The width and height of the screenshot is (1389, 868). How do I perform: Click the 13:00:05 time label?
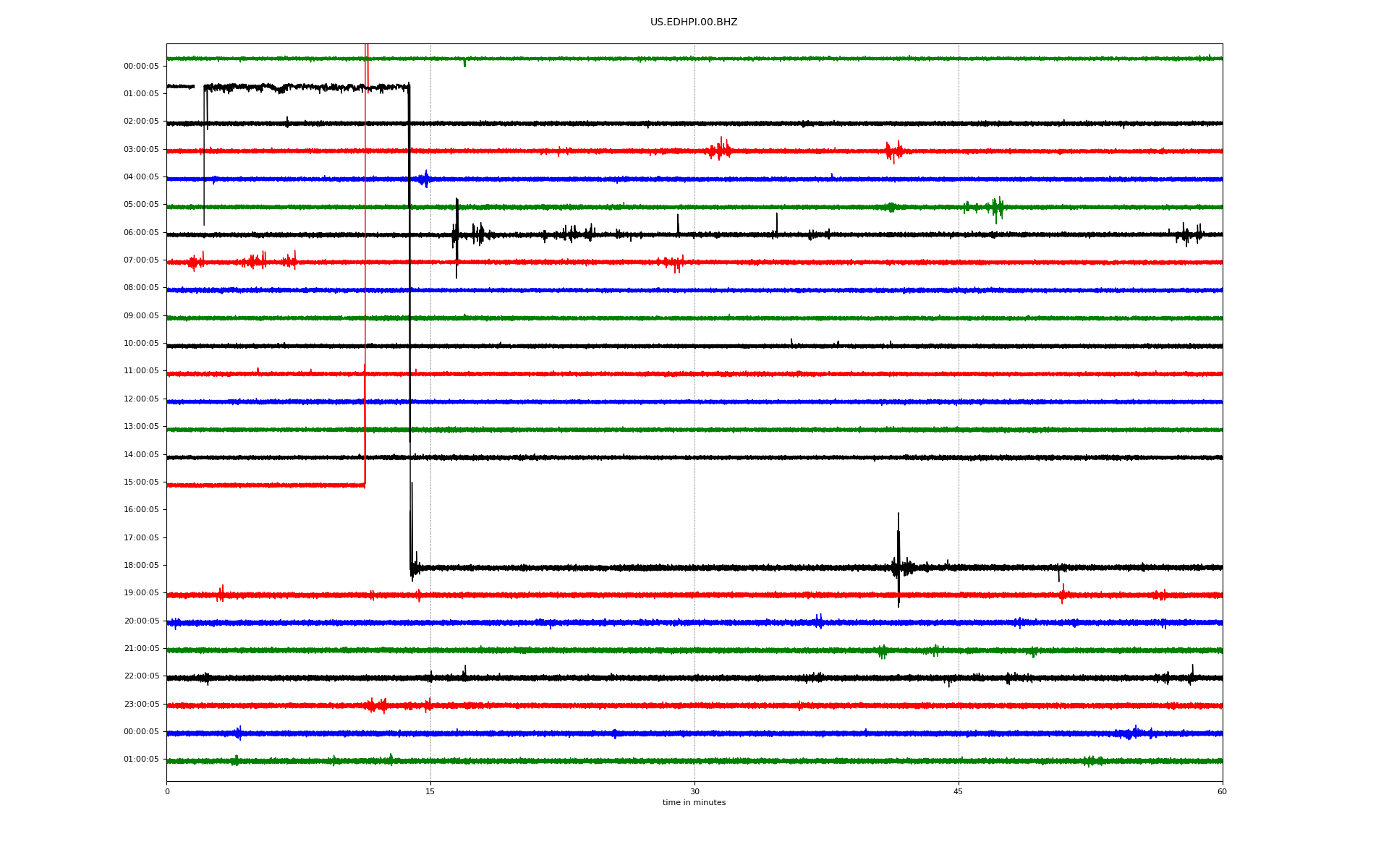[x=141, y=426]
